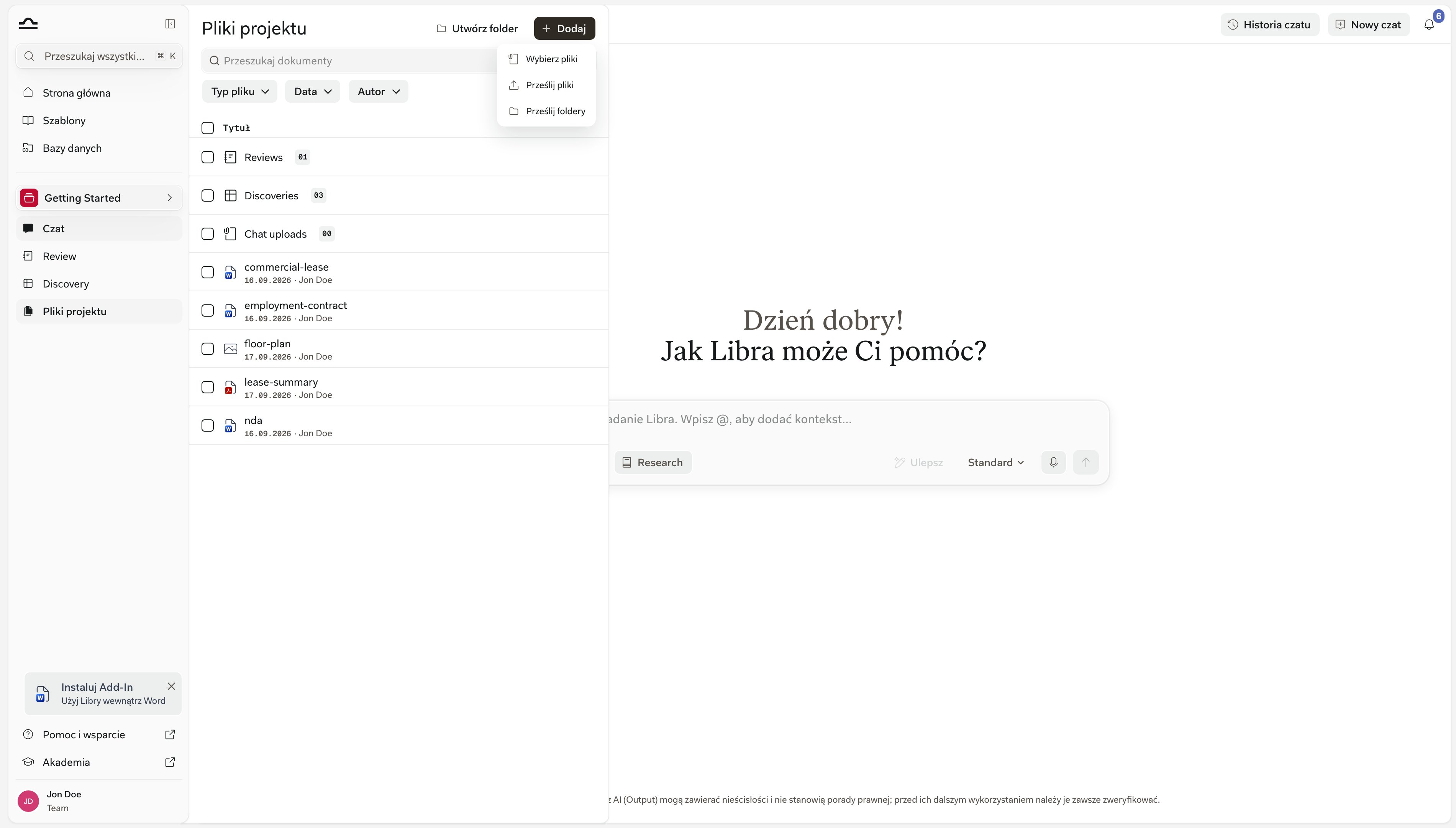
Task: Open the lease-summary file name
Action: tap(281, 381)
